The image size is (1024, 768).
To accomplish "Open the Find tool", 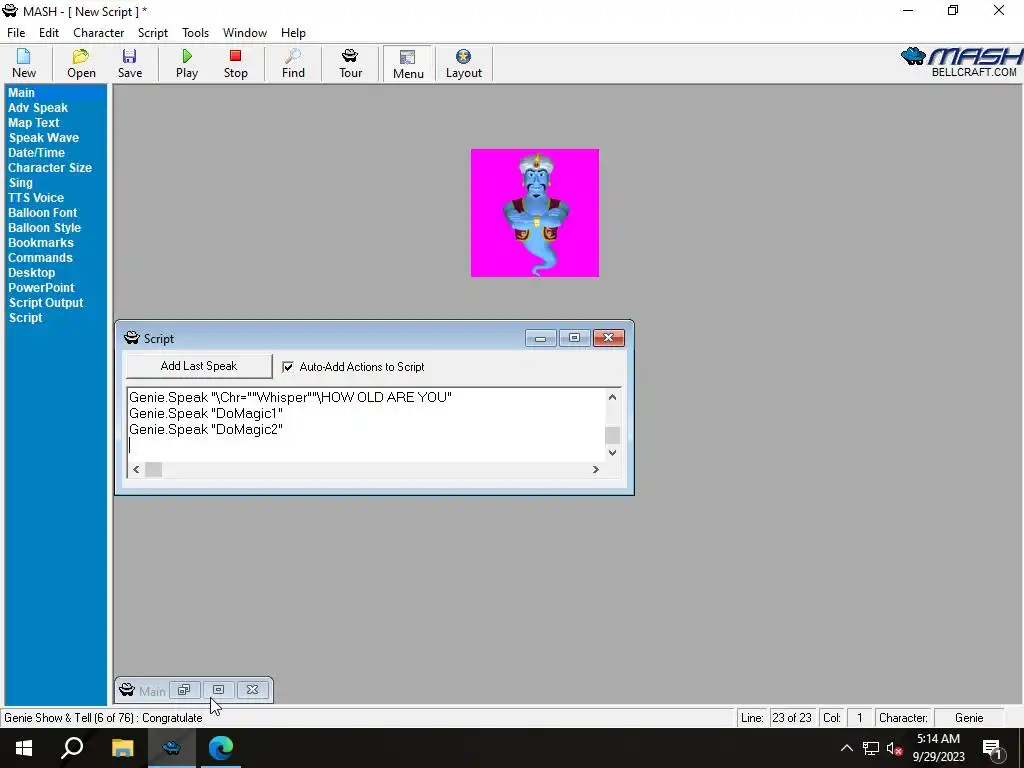I will pos(293,63).
